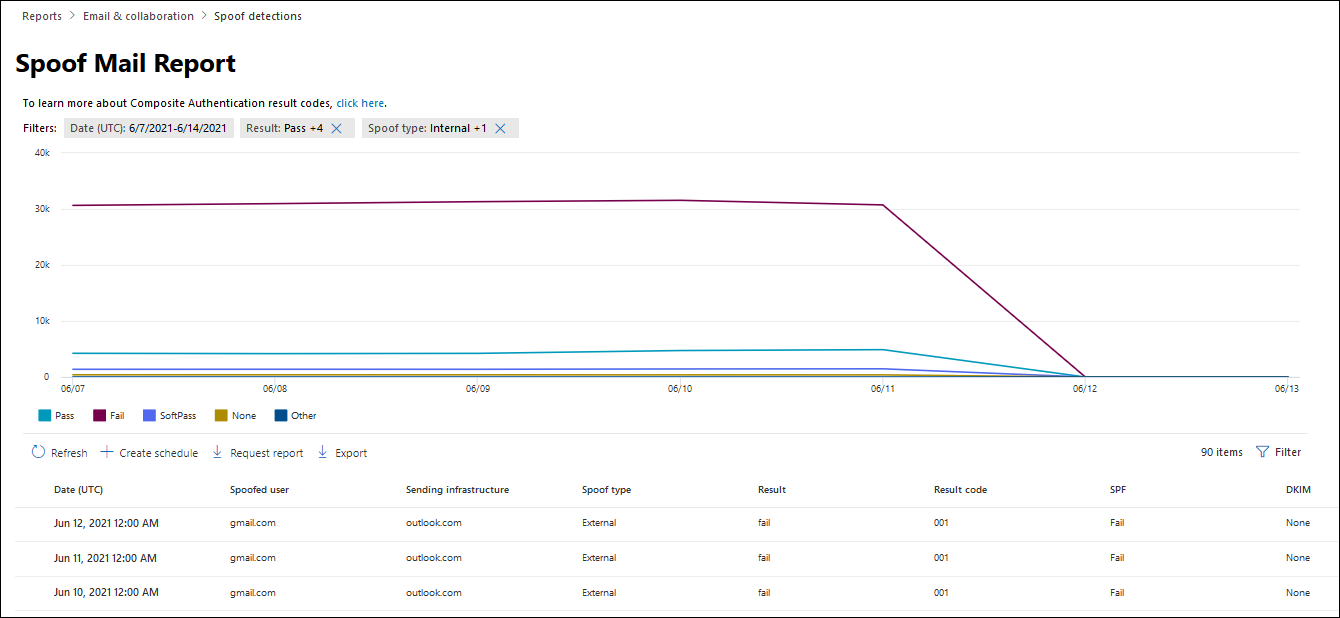Image resolution: width=1340 pixels, height=618 pixels.
Task: Go to Email & collaboration breadcrumb
Action: click(x=139, y=16)
